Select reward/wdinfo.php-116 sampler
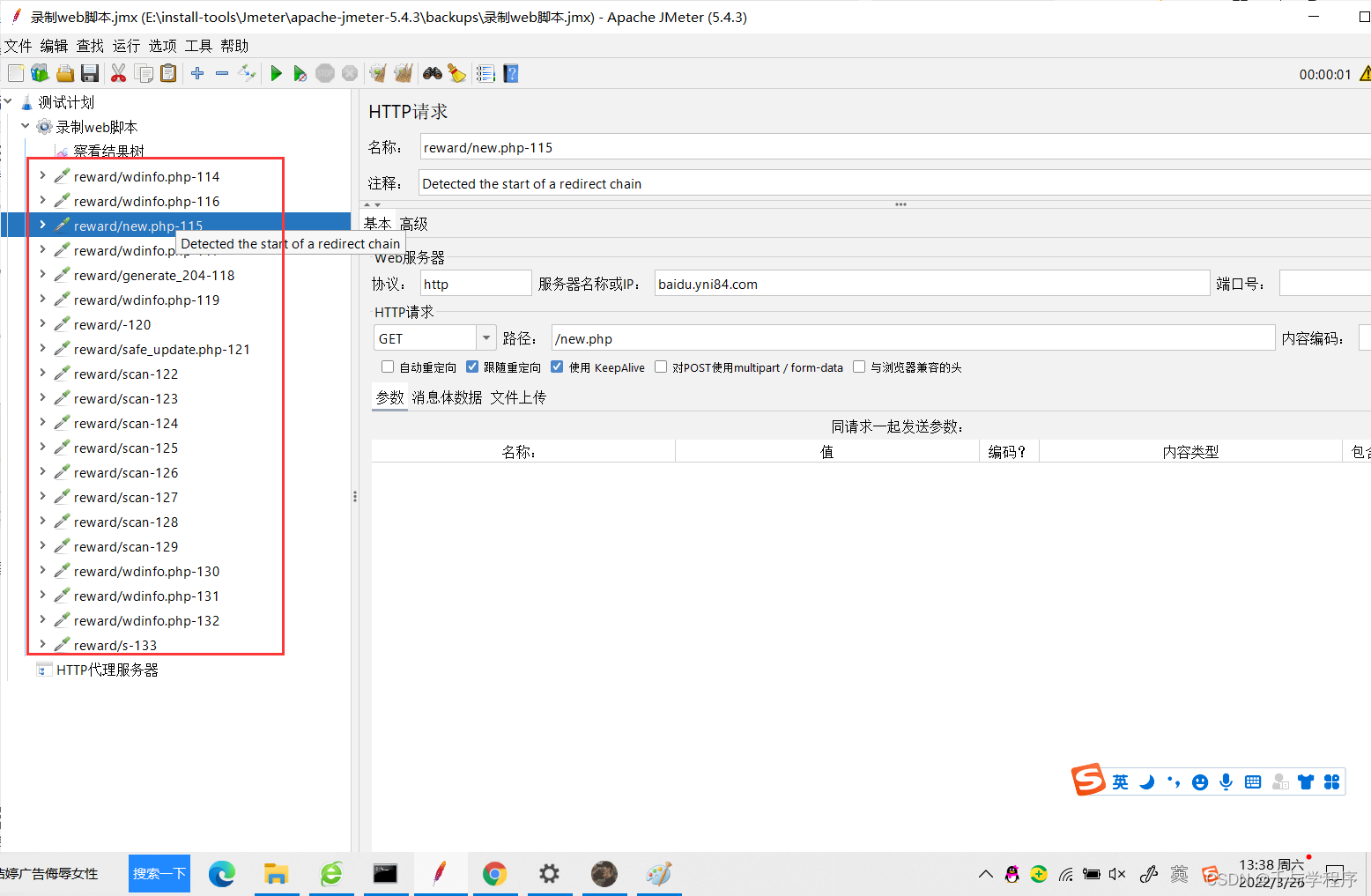 click(x=146, y=201)
